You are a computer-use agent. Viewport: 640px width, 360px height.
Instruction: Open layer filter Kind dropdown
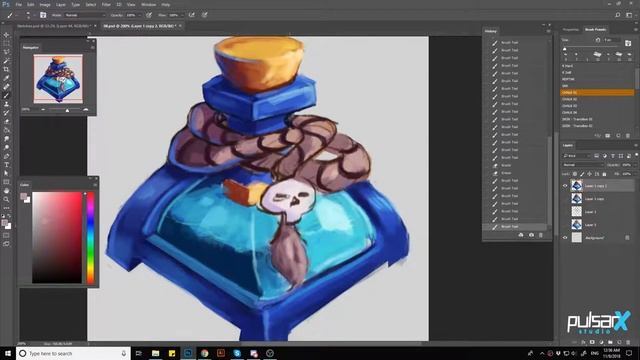pos(577,156)
